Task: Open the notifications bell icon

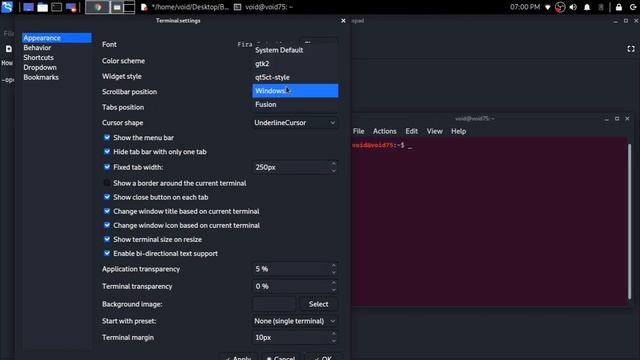Action: (587, 7)
